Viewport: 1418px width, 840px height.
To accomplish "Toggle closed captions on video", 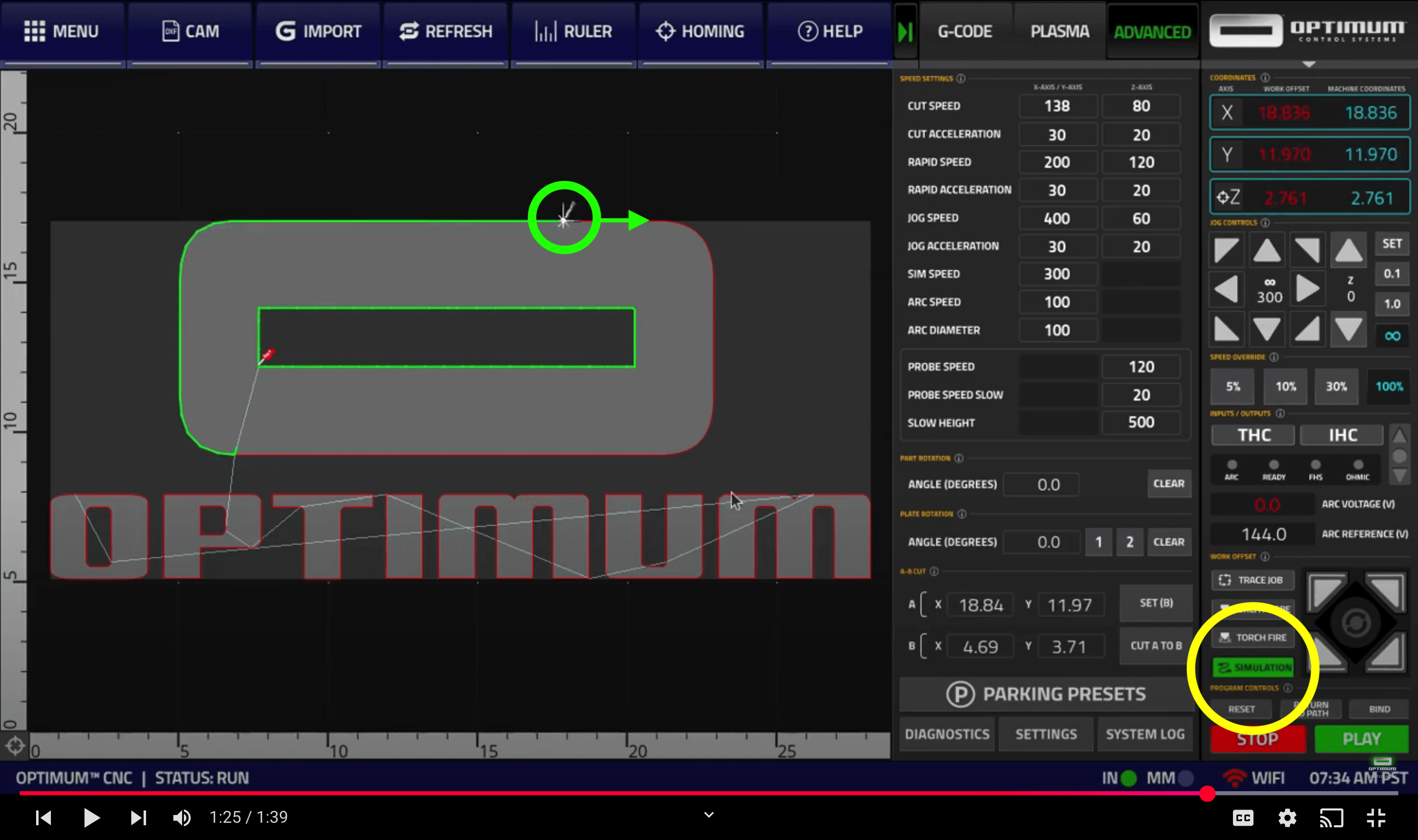I will point(1242,817).
